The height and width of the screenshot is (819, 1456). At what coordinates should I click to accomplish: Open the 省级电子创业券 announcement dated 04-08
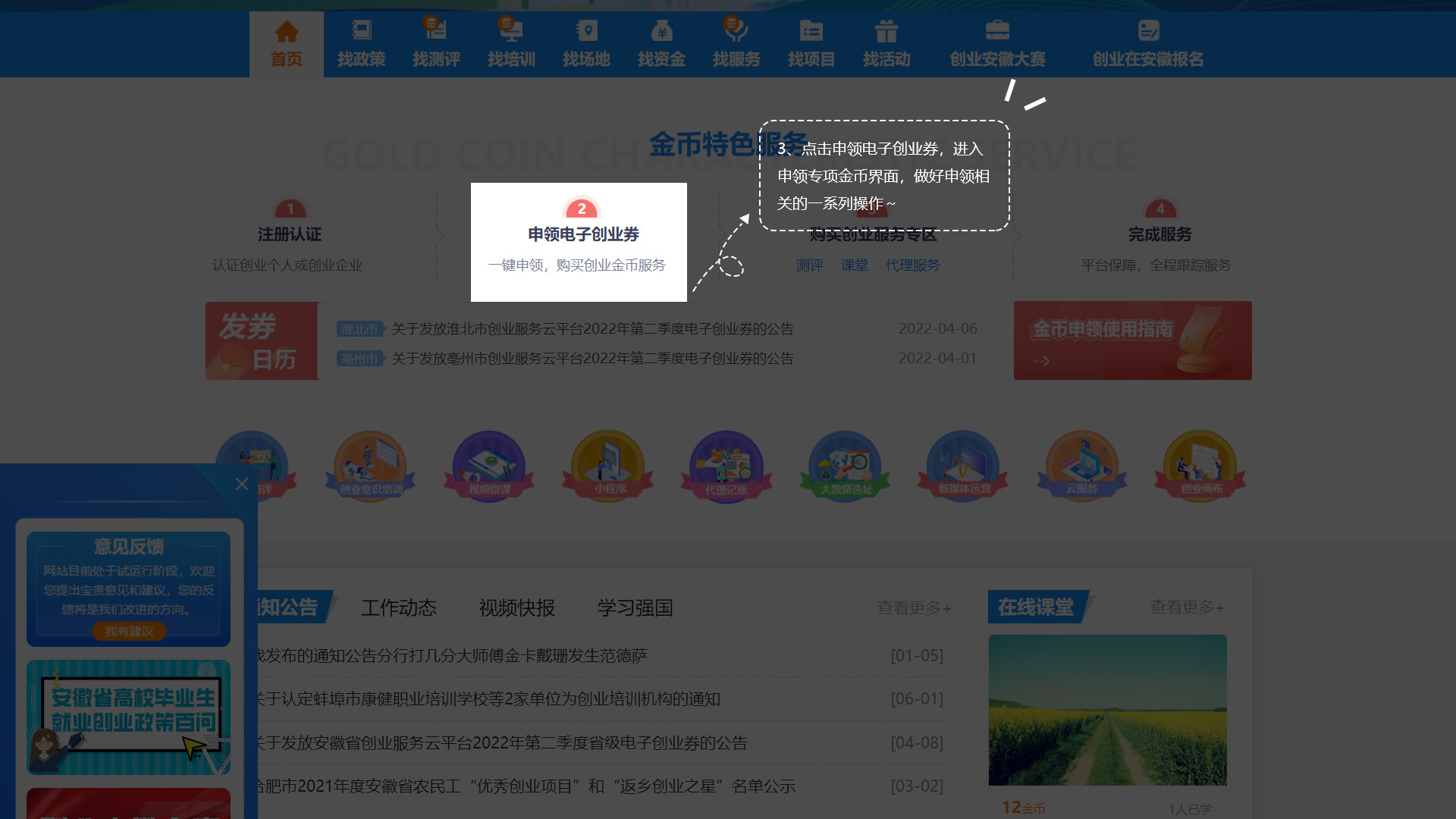coord(502,743)
